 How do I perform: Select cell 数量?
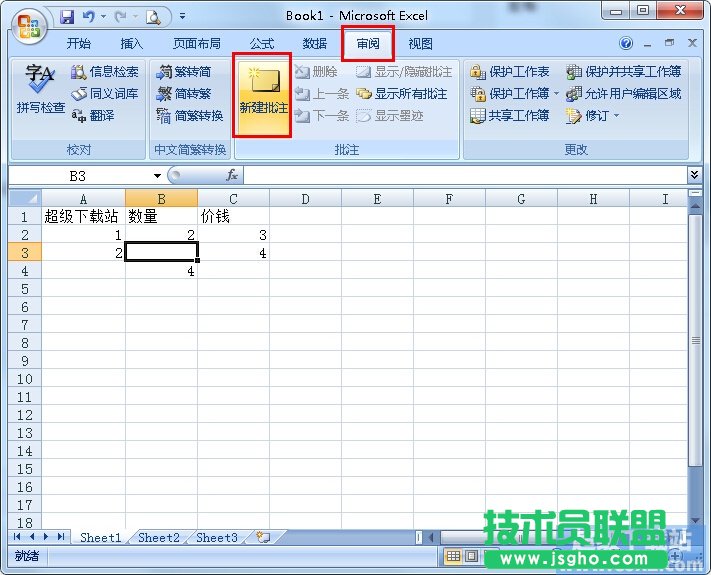click(161, 216)
